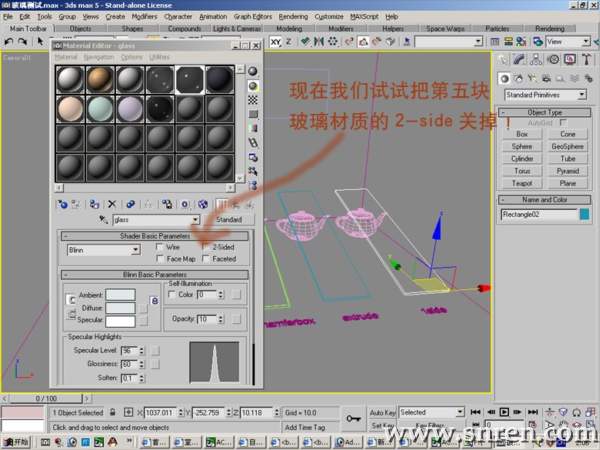Open Material Editor's Navigation menu
This screenshot has width=600, height=450.
pos(99,57)
